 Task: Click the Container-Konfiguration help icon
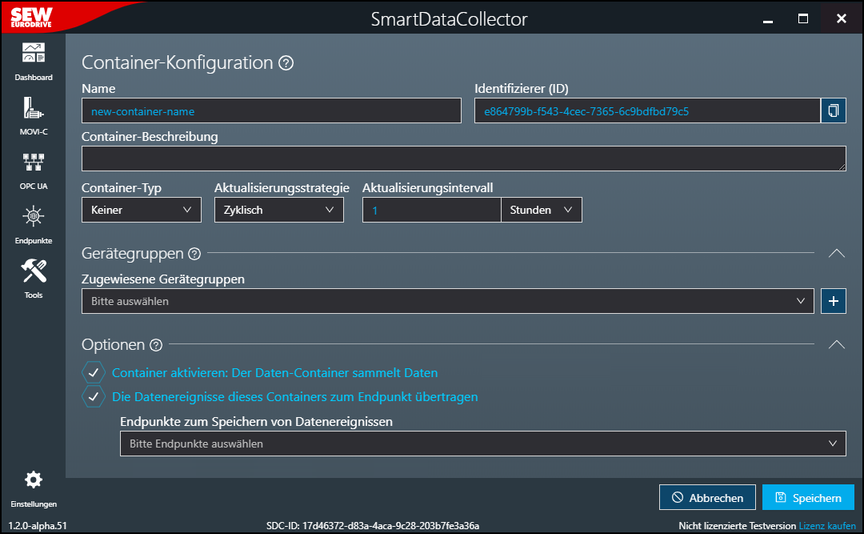286,63
